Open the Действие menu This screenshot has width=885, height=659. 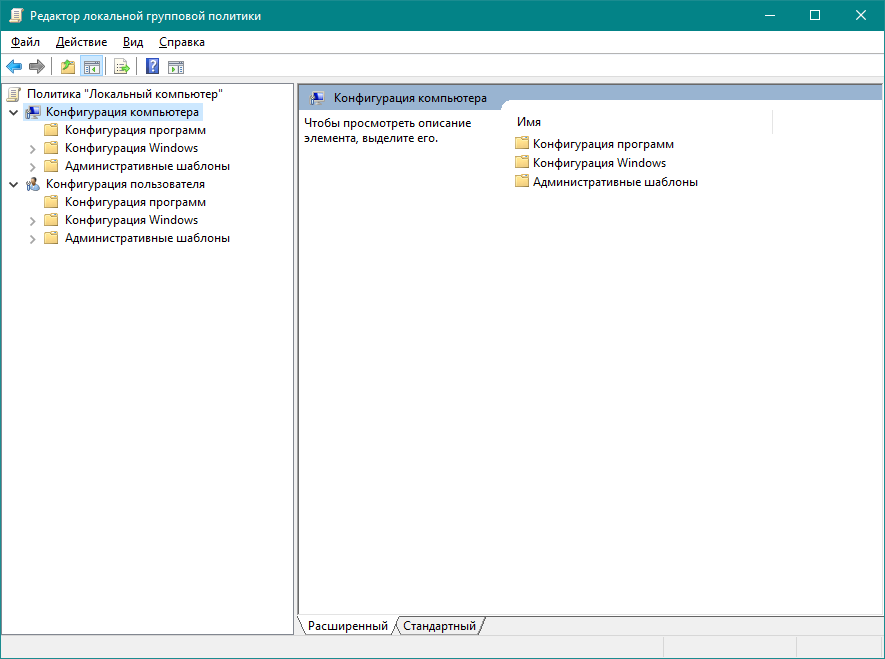click(x=81, y=42)
